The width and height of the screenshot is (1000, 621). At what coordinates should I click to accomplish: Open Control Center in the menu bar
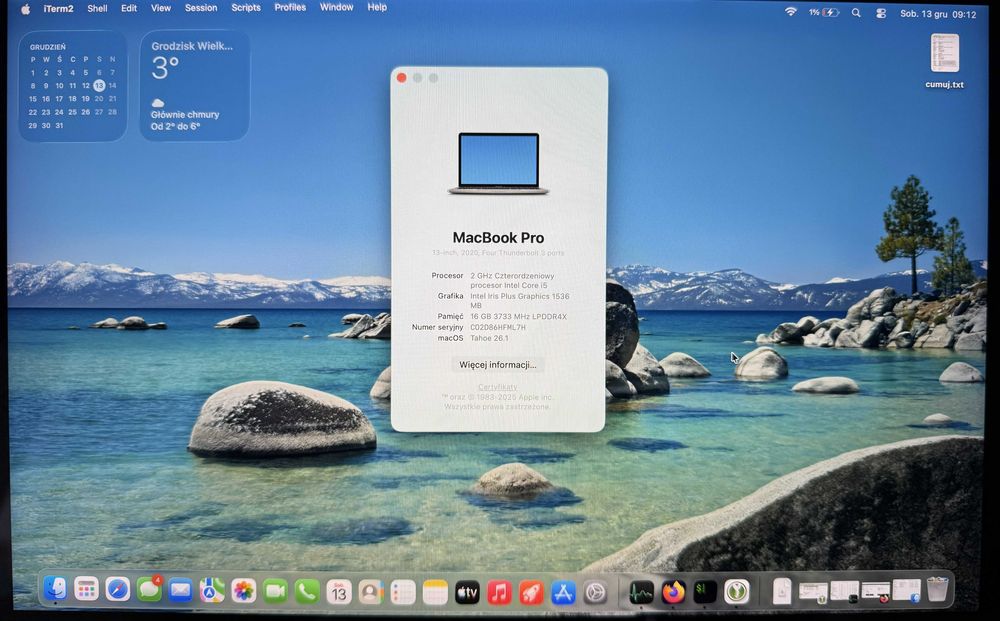pyautogui.click(x=881, y=13)
